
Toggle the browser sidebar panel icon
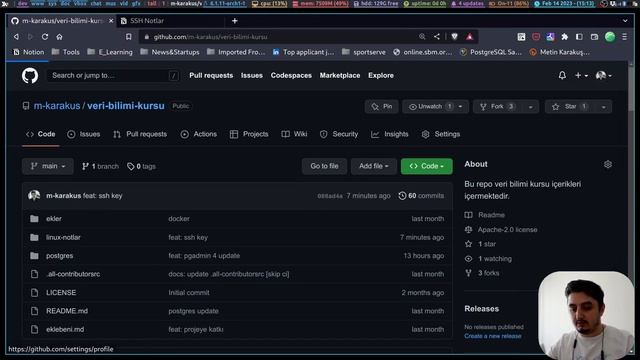point(579,37)
